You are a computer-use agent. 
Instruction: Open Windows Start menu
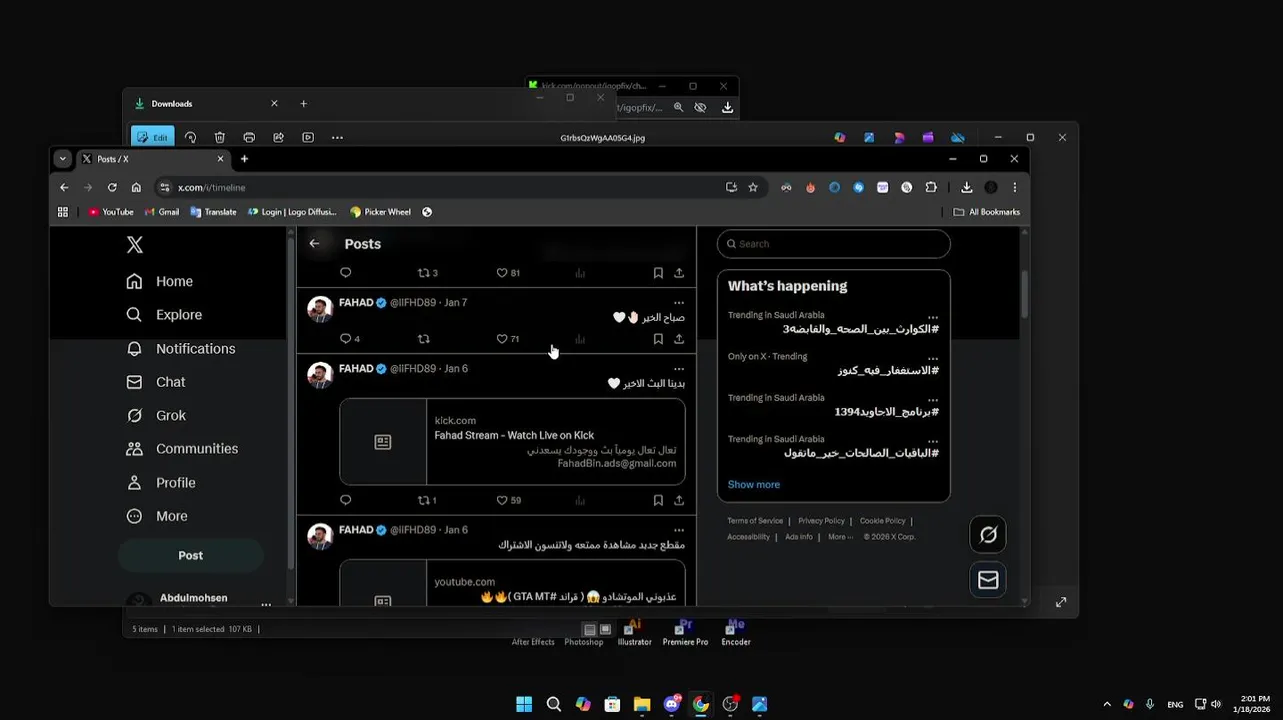click(x=524, y=704)
